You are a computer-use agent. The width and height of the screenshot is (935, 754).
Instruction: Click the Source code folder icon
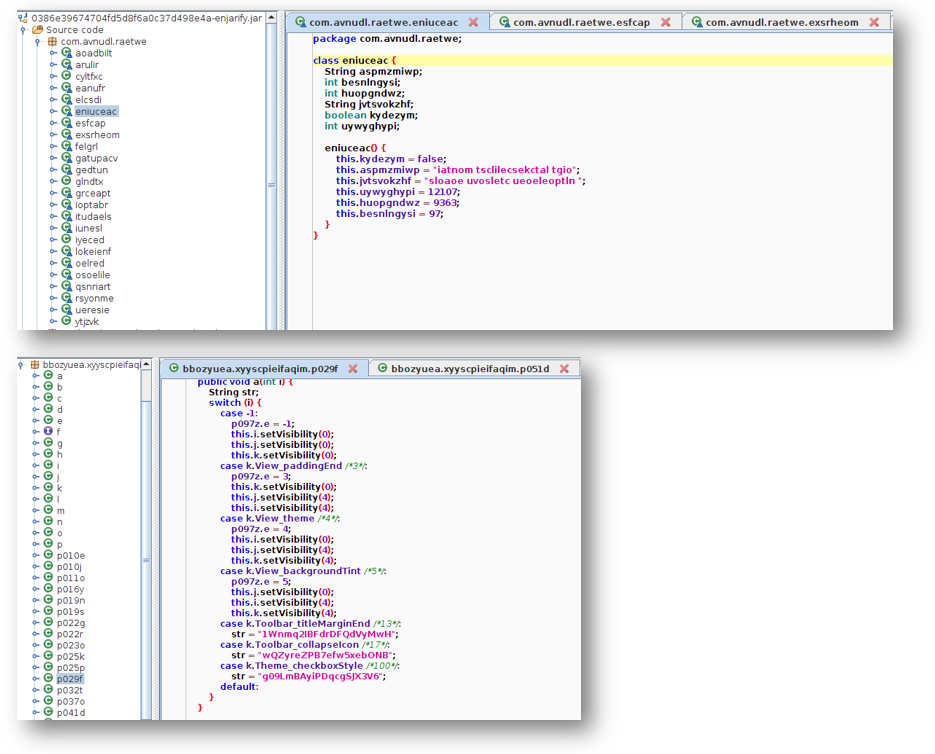pos(38,30)
